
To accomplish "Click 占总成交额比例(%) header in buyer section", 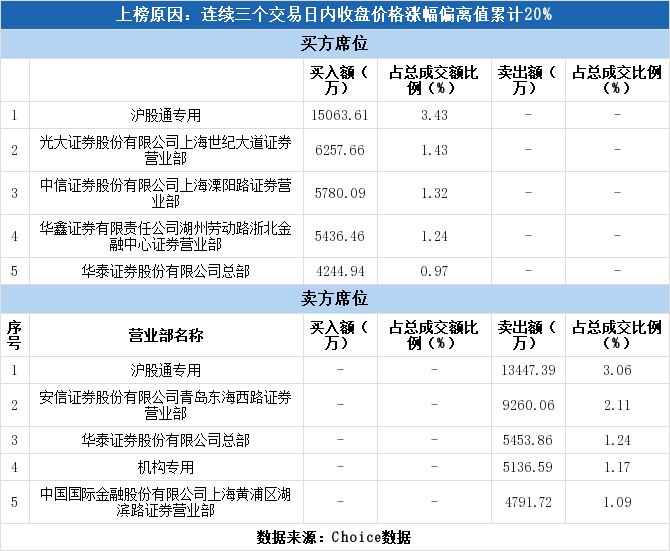I will 434,80.
